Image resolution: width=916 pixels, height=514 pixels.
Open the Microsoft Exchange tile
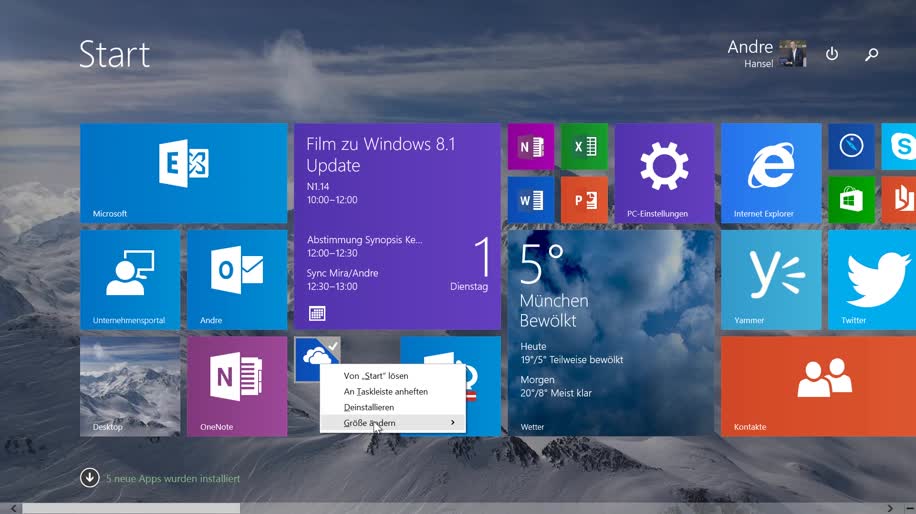pyautogui.click(x=183, y=173)
